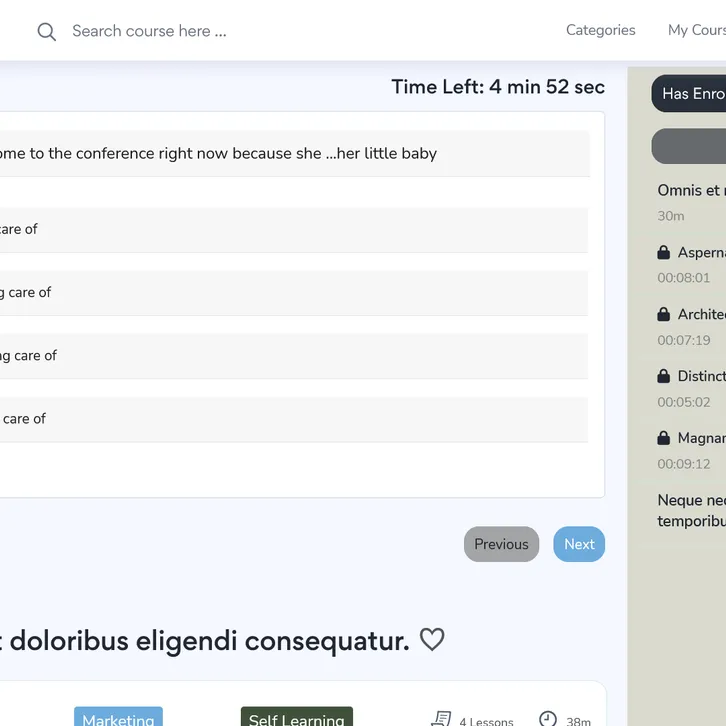726x726 pixels.
Task: Open the Categories menu
Action: [600, 30]
